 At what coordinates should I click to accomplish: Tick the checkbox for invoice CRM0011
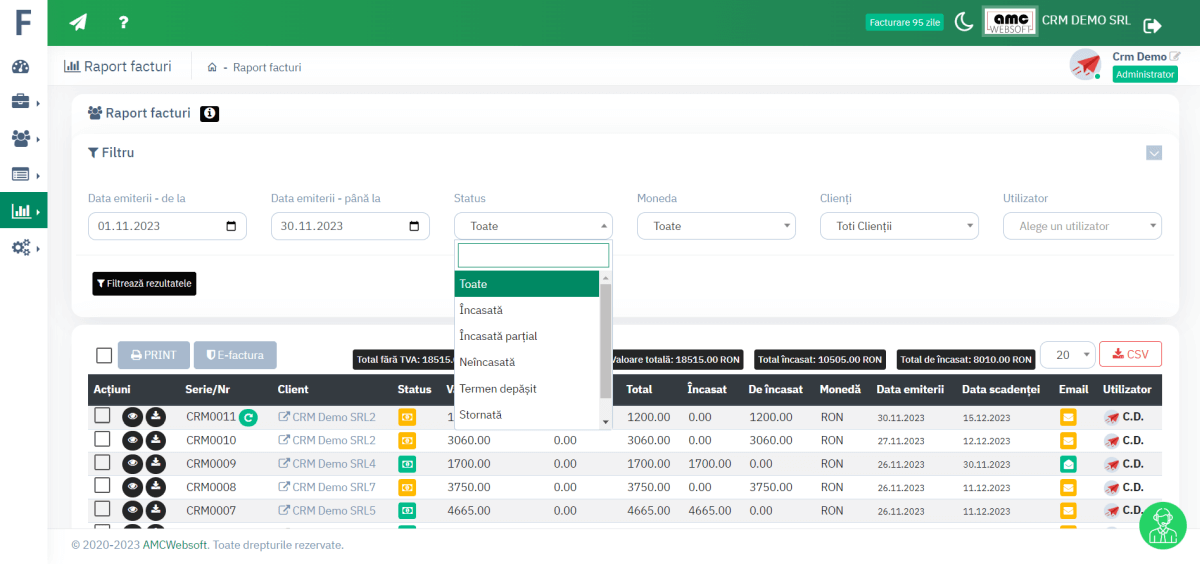pos(102,415)
